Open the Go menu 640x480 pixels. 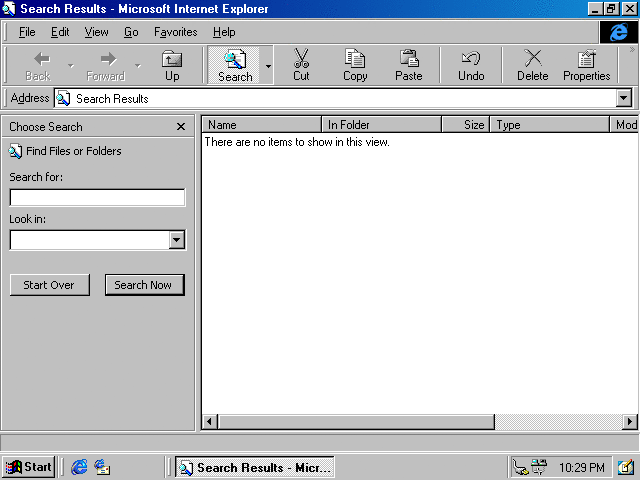131,32
